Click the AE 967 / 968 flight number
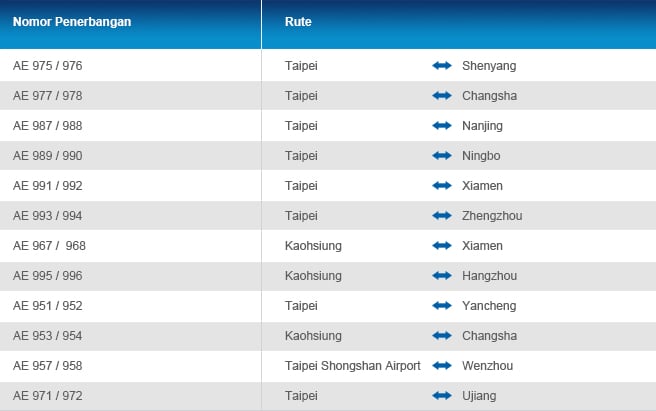Screen dimensions: 656x411 click(49, 246)
